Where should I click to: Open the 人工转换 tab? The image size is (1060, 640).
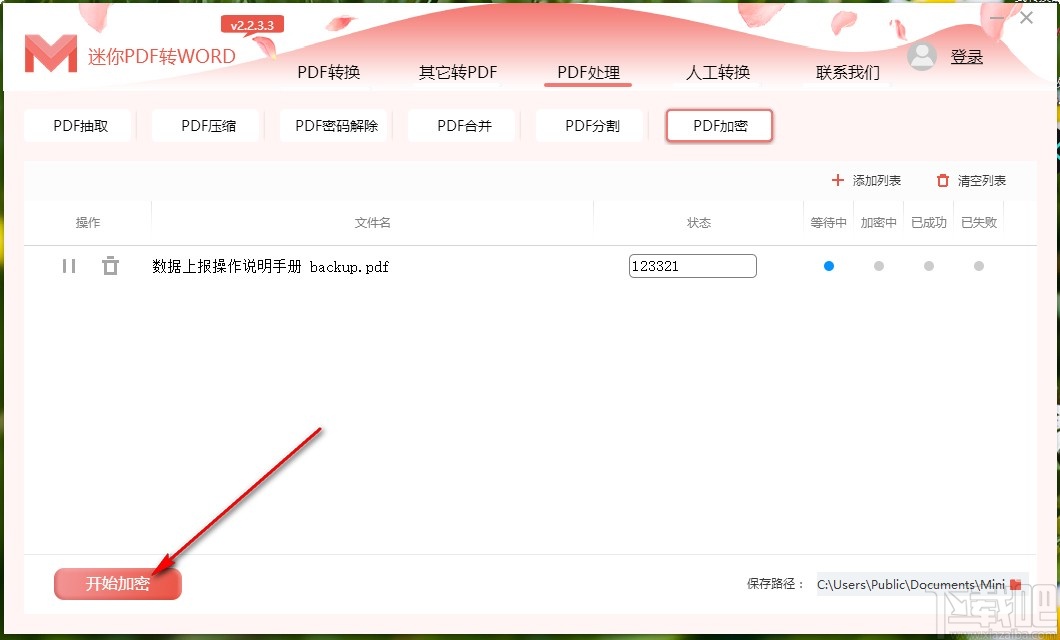click(718, 72)
